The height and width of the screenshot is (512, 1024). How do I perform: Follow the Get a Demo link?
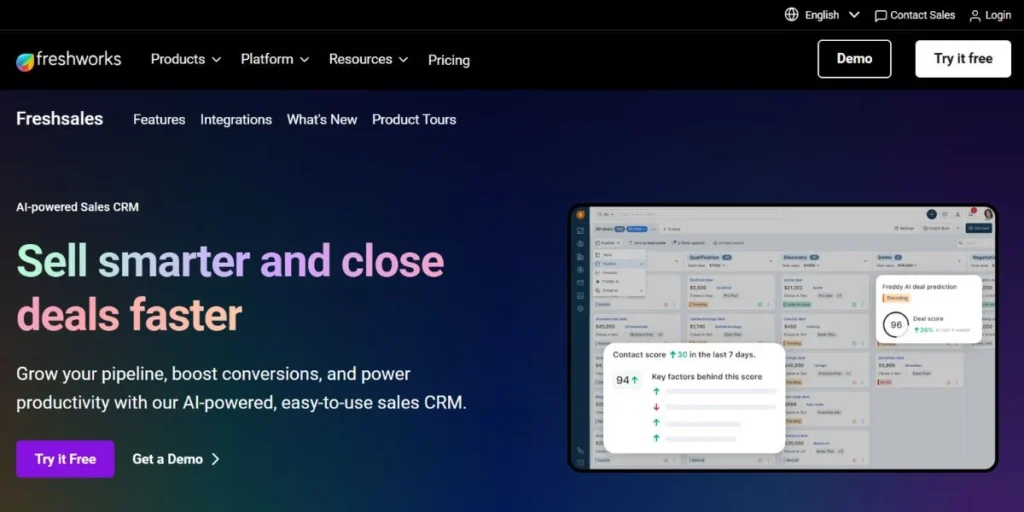click(176, 459)
